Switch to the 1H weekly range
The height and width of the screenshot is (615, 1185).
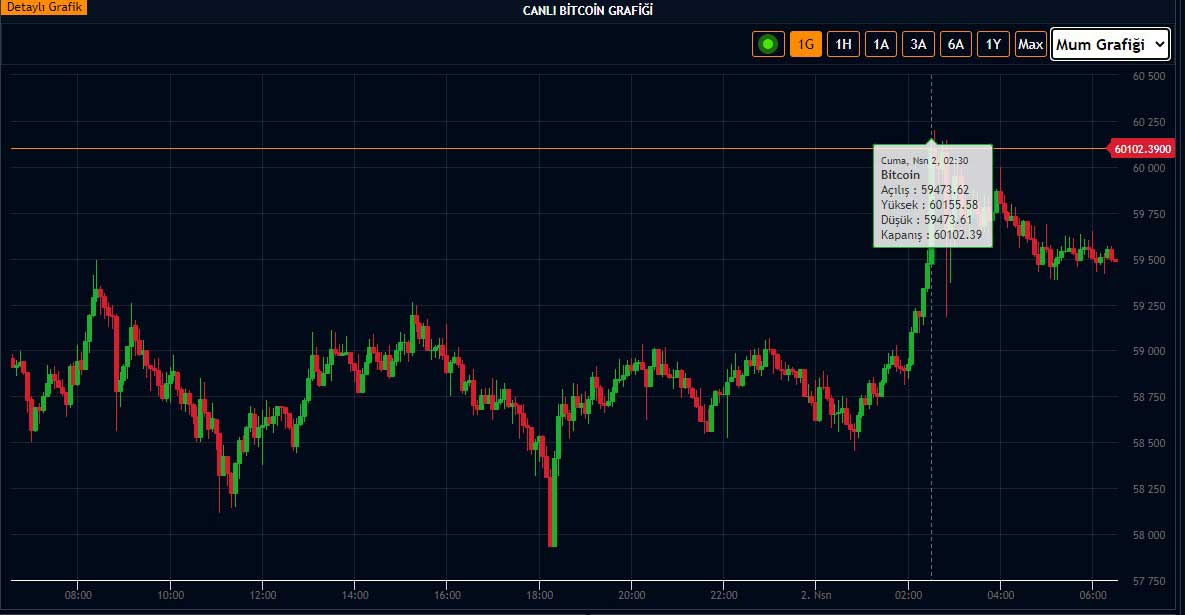843,44
